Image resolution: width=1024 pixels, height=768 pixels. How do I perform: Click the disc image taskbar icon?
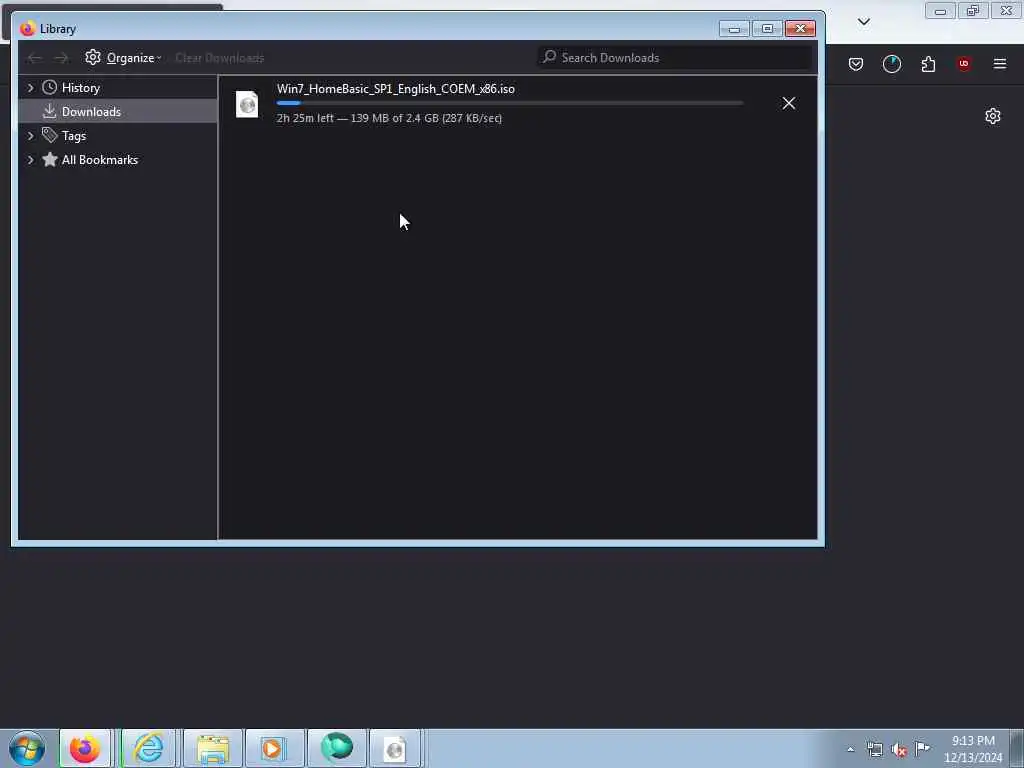point(395,748)
